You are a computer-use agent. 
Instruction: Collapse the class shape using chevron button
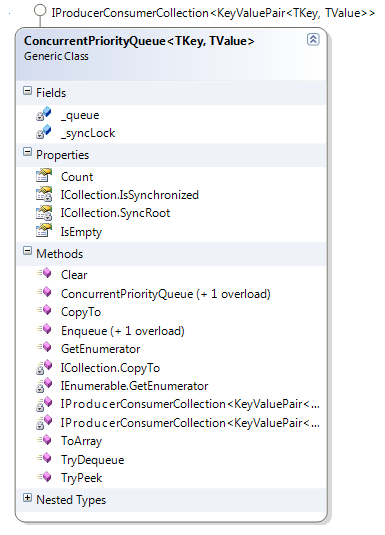pos(313,40)
